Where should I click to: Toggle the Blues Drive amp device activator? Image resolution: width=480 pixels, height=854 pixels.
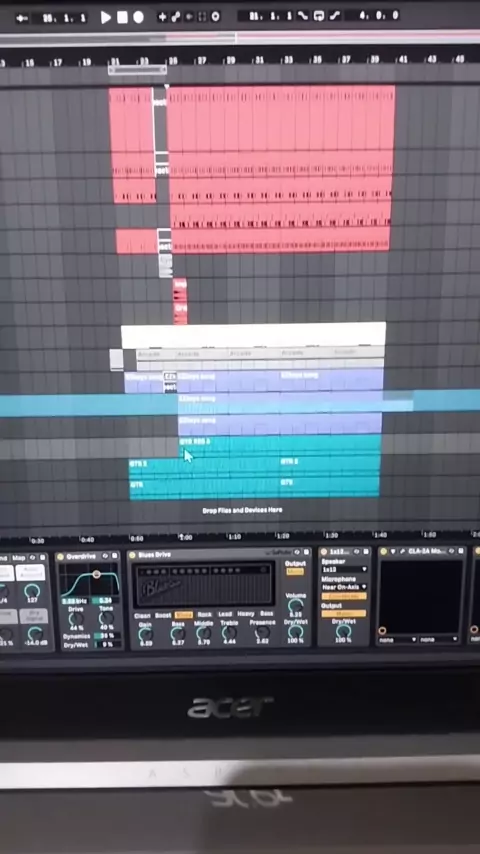click(x=132, y=555)
